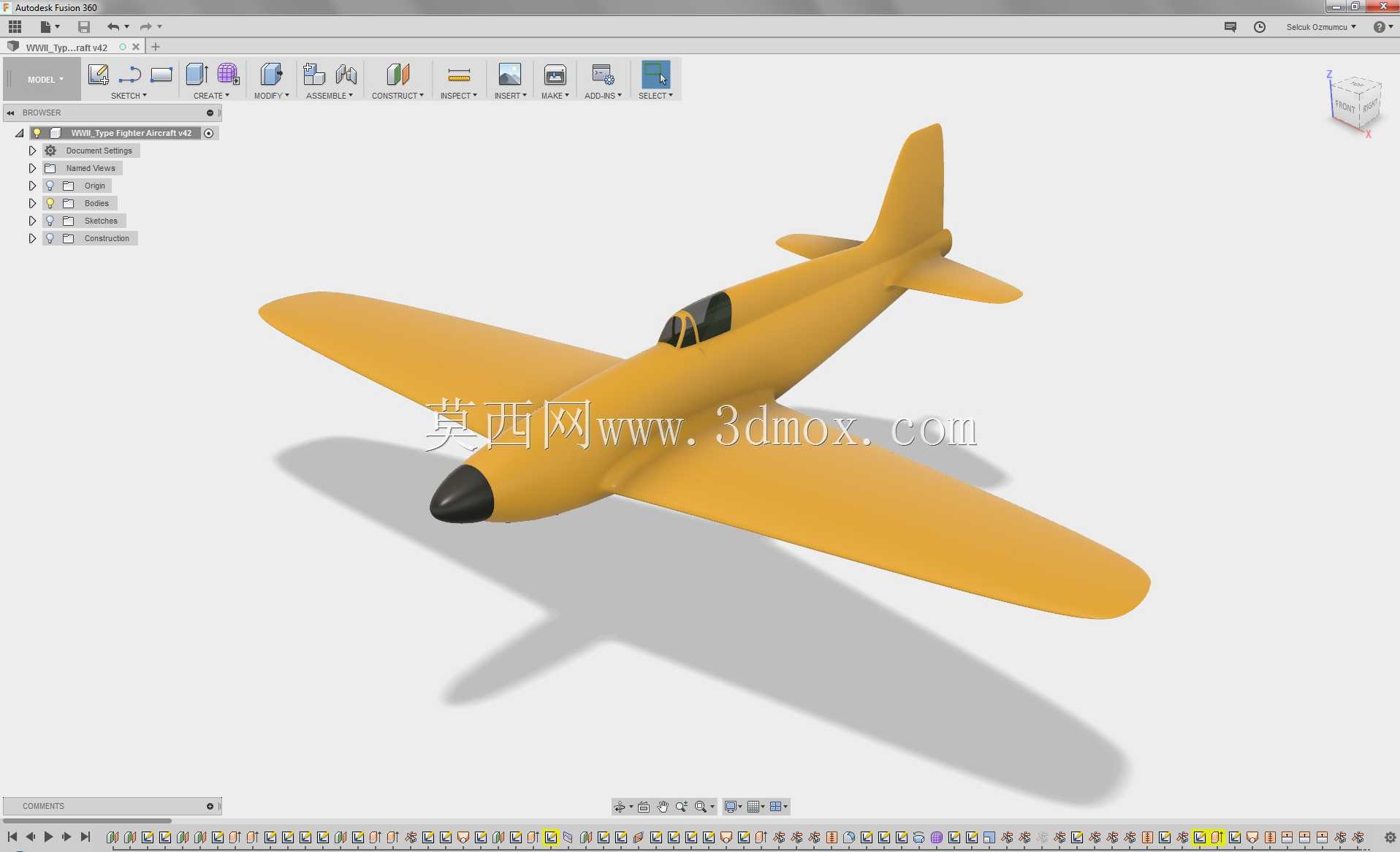
Task: Select the Insert Decal image tool
Action: [510, 75]
